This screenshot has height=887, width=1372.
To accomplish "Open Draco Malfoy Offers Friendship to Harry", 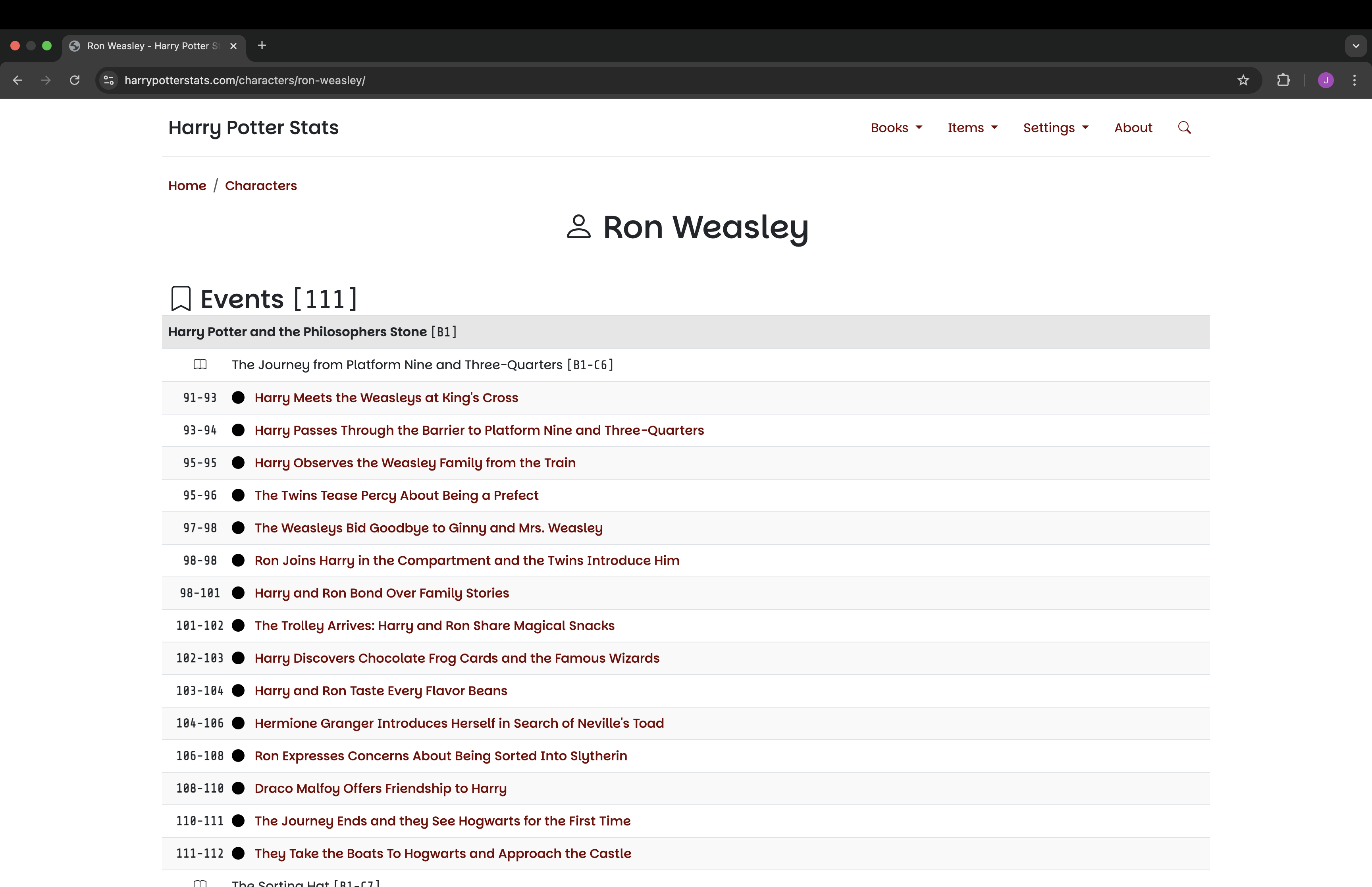I will (380, 789).
